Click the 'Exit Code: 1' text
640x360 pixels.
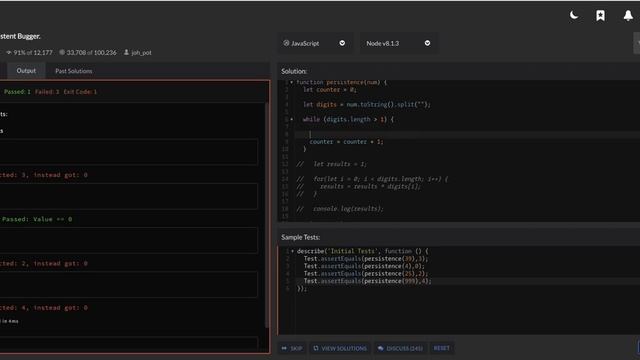pyautogui.click(x=80, y=92)
